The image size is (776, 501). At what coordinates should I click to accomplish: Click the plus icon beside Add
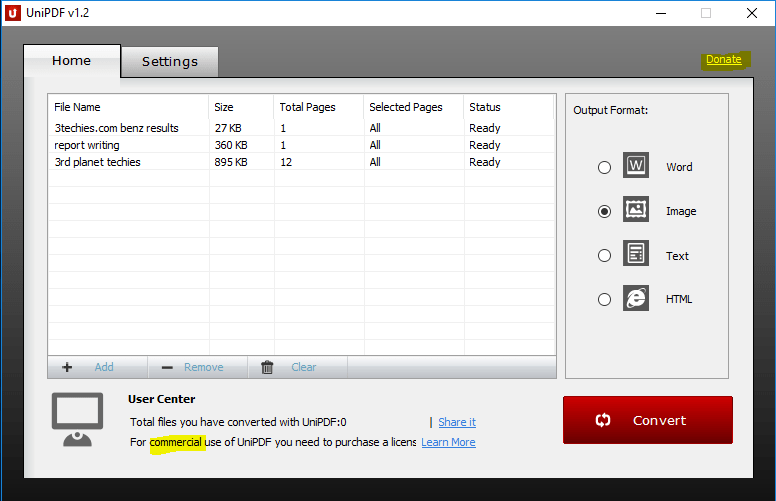[67, 367]
